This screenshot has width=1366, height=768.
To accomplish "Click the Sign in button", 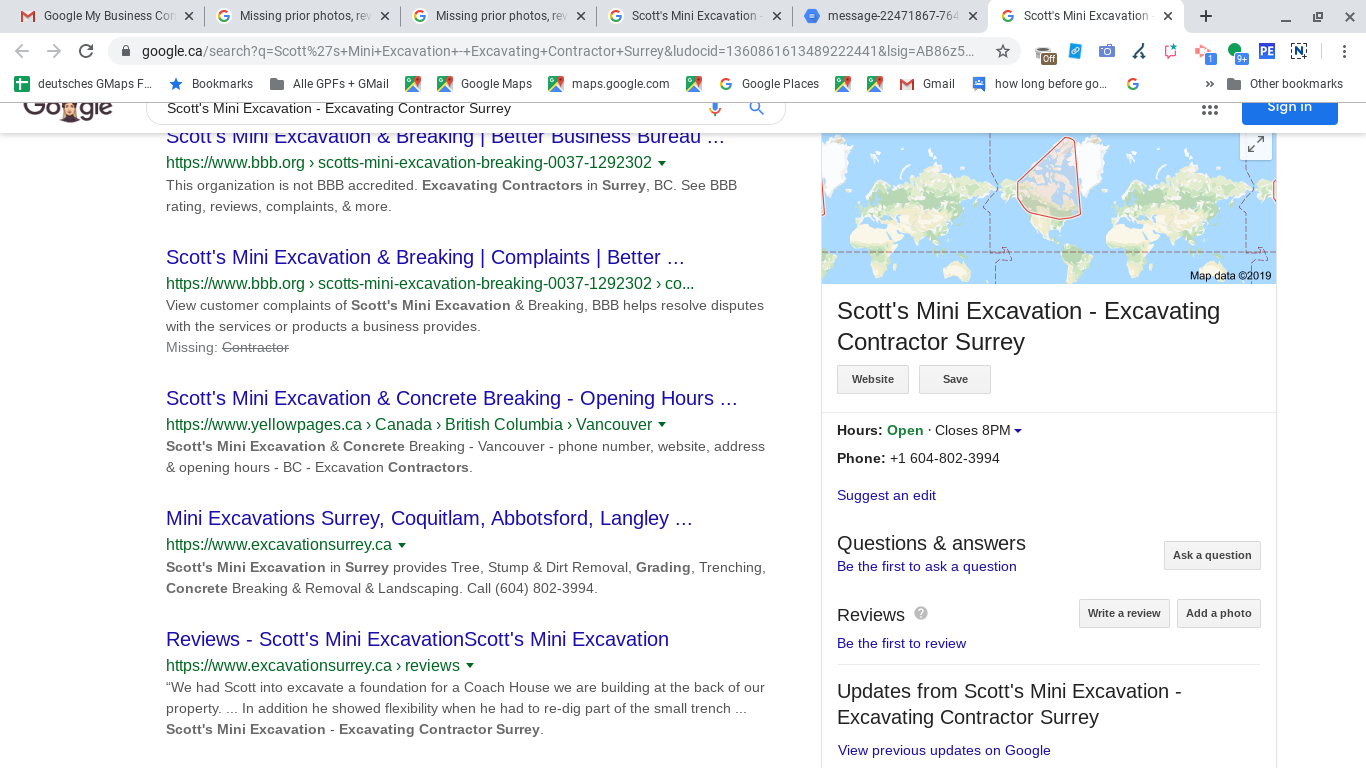I will [x=1289, y=108].
